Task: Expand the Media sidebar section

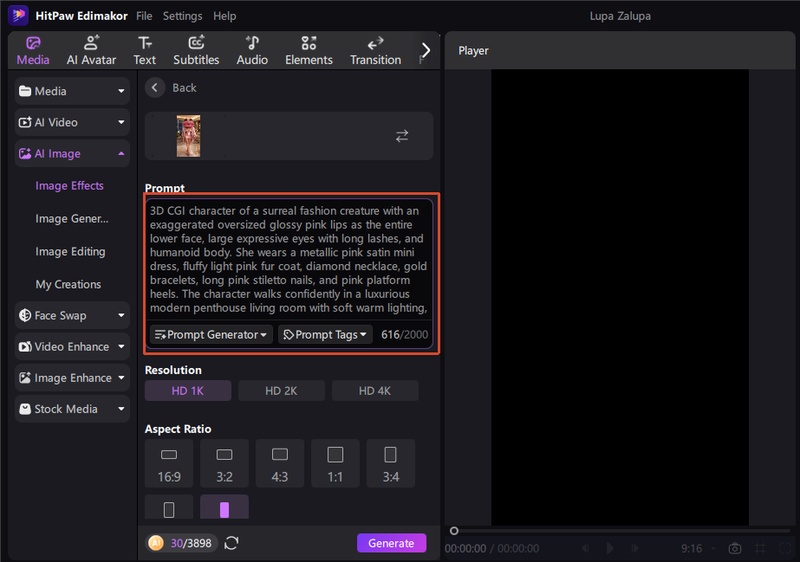Action: click(x=72, y=91)
